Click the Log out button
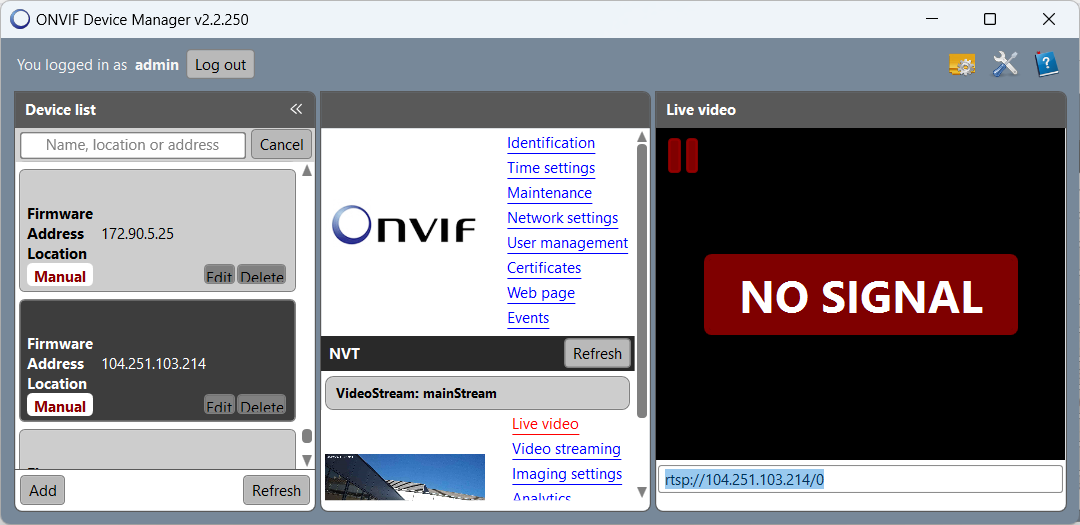 pos(220,65)
